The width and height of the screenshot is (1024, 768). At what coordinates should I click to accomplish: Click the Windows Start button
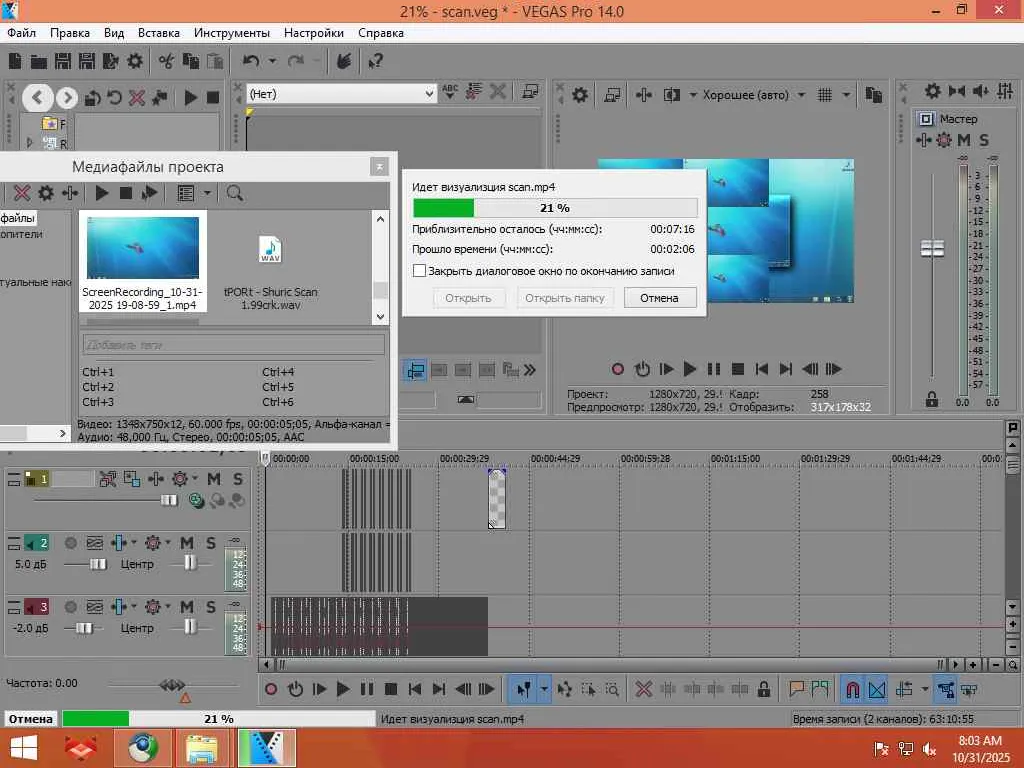click(x=24, y=748)
